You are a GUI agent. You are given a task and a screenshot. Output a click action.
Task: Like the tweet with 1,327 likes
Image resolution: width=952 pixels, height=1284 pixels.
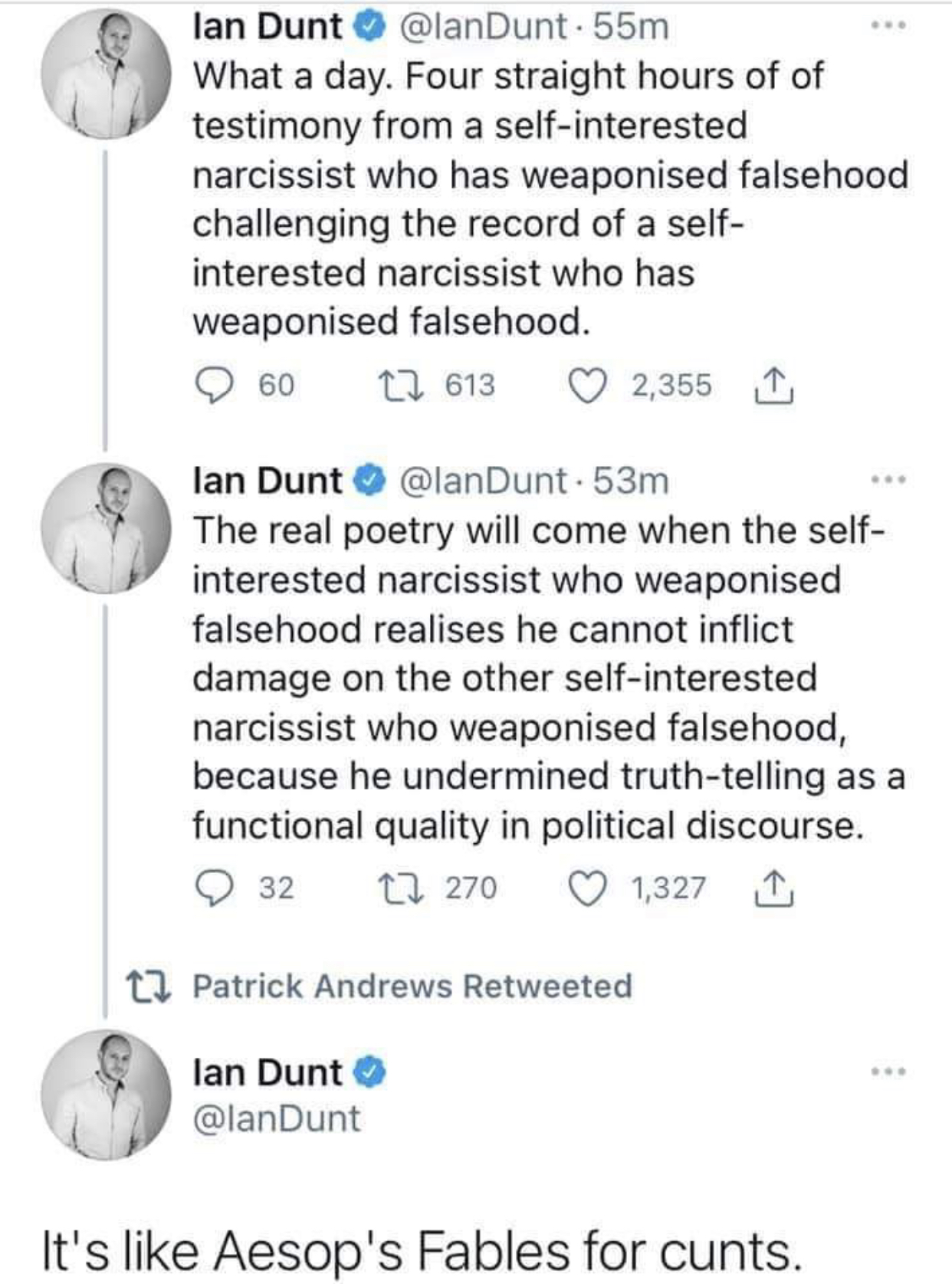tap(588, 888)
